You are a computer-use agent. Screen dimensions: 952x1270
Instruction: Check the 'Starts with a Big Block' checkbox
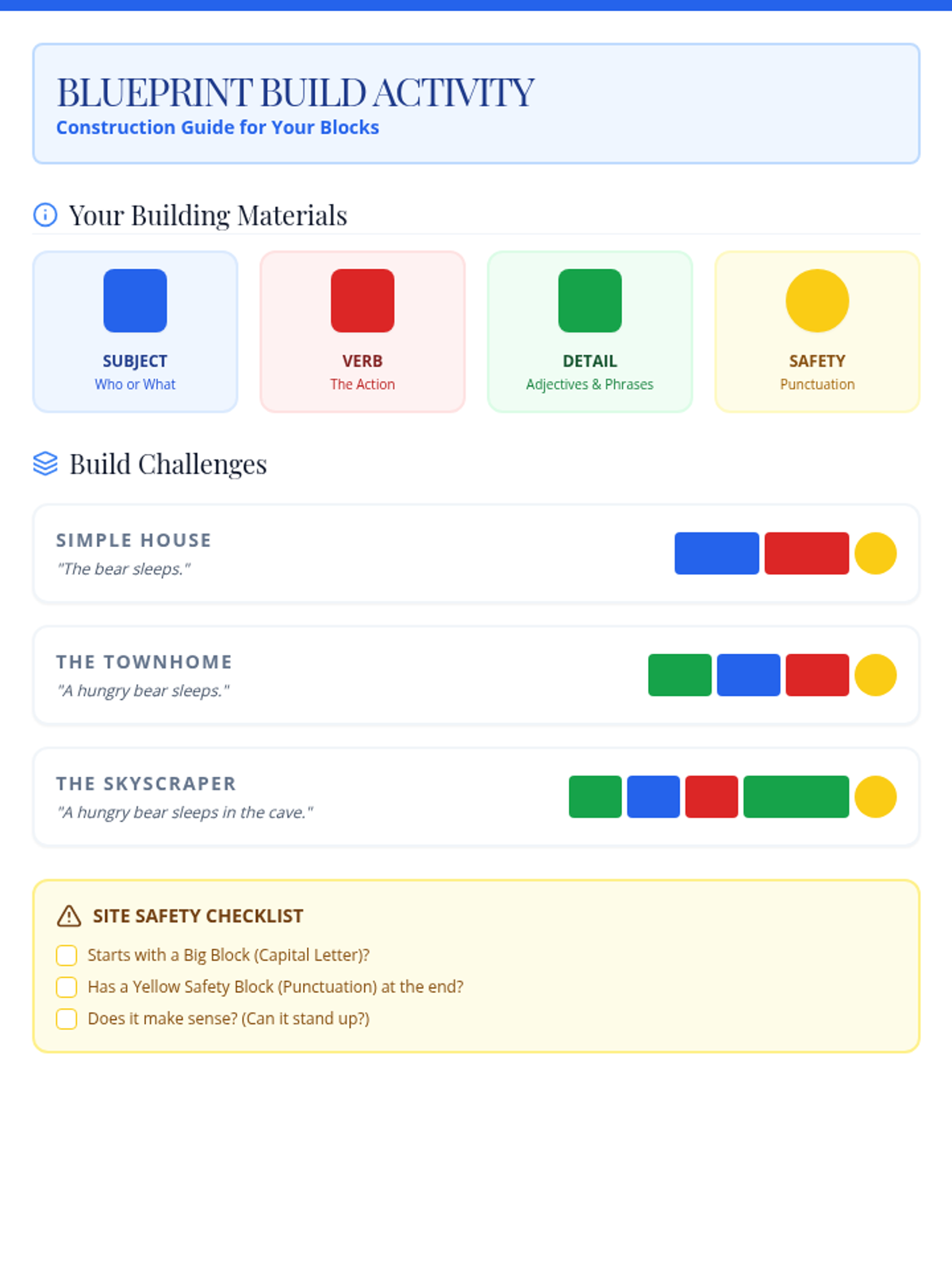click(x=67, y=955)
